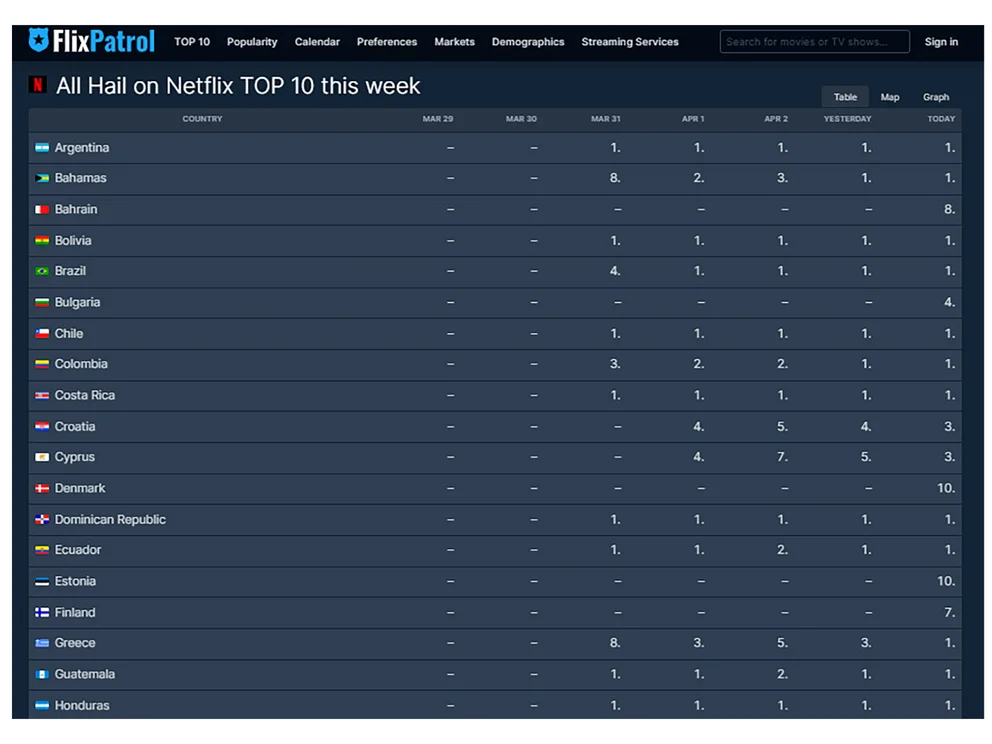Viewport: 992px width, 744px height.
Task: Switch to the Graph view tab
Action: [935, 97]
